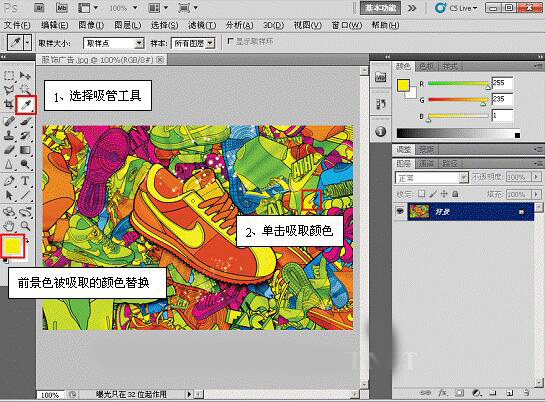Viewport: 545px width, 402px height.
Task: Click the yellow foreground color swatch
Action: click(13, 246)
